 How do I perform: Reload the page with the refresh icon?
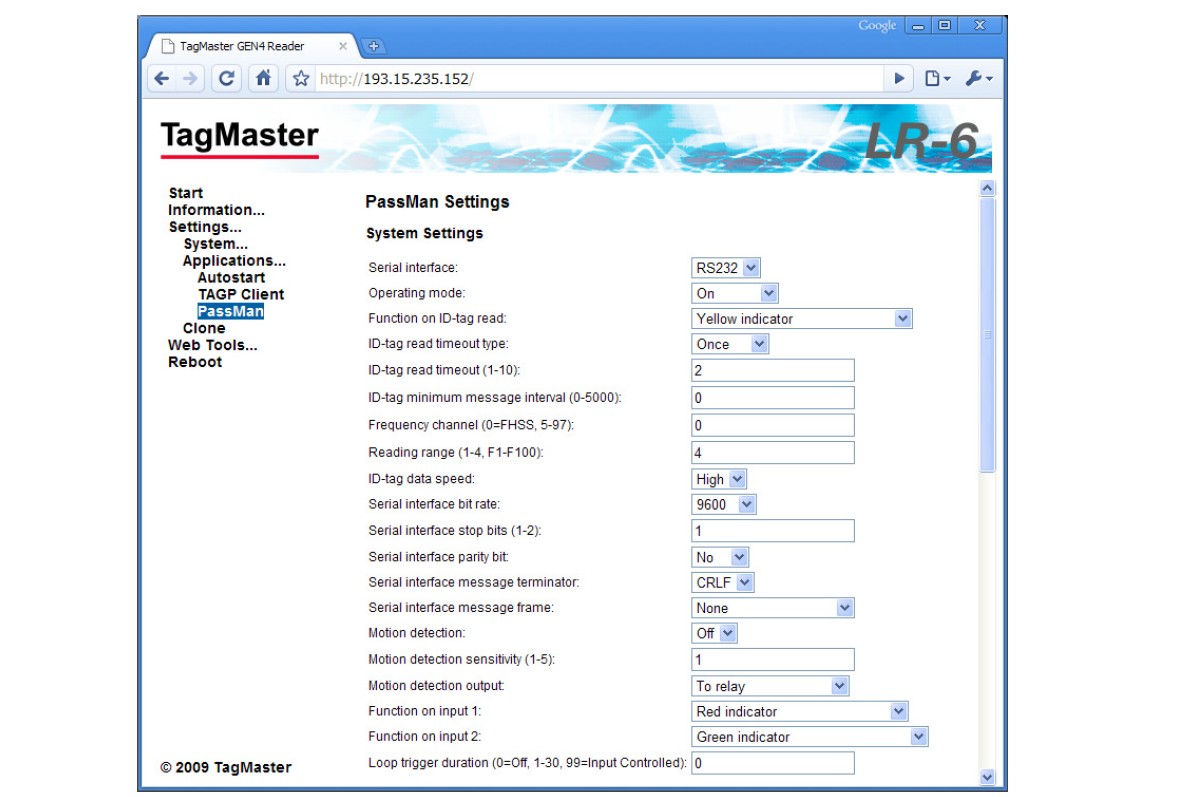point(227,78)
